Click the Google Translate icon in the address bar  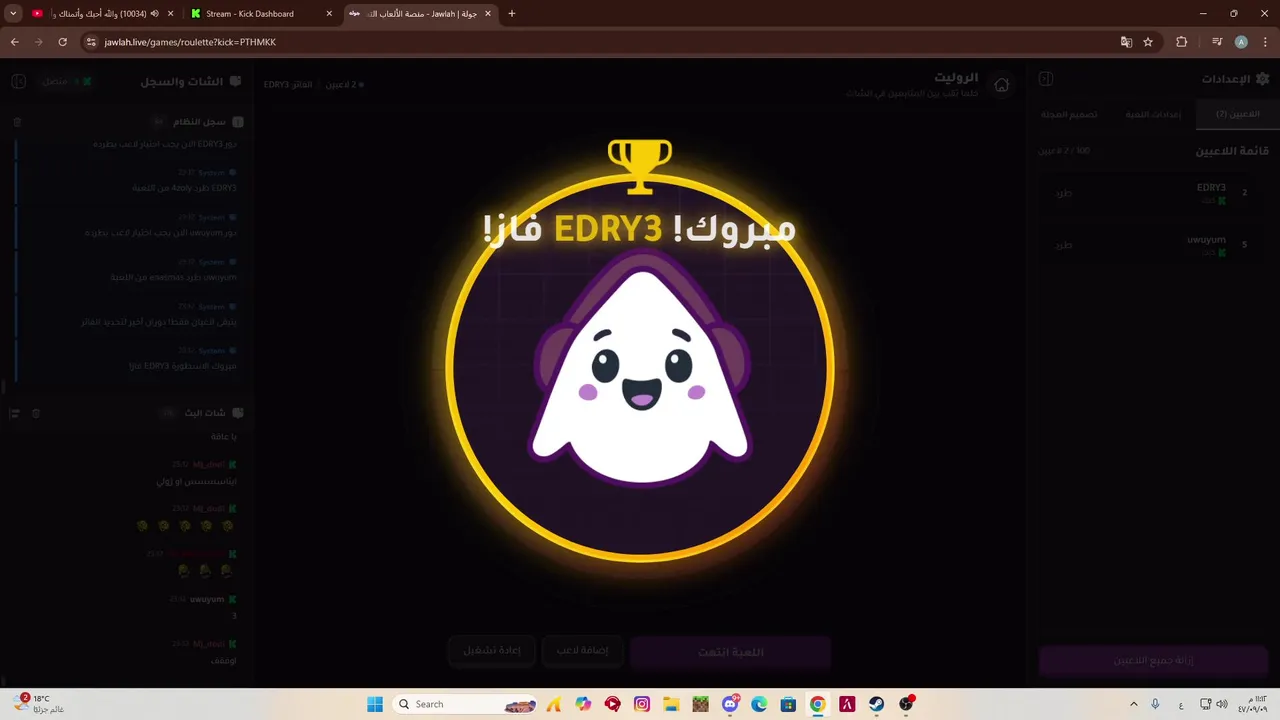1126,42
